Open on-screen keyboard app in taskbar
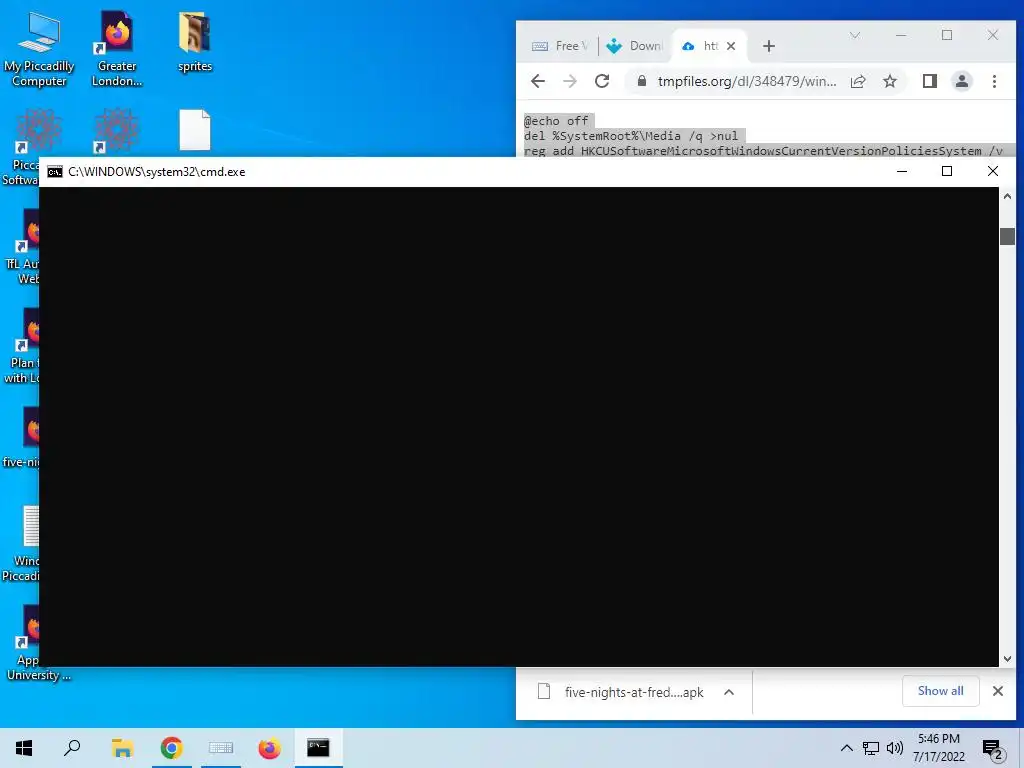 221,748
